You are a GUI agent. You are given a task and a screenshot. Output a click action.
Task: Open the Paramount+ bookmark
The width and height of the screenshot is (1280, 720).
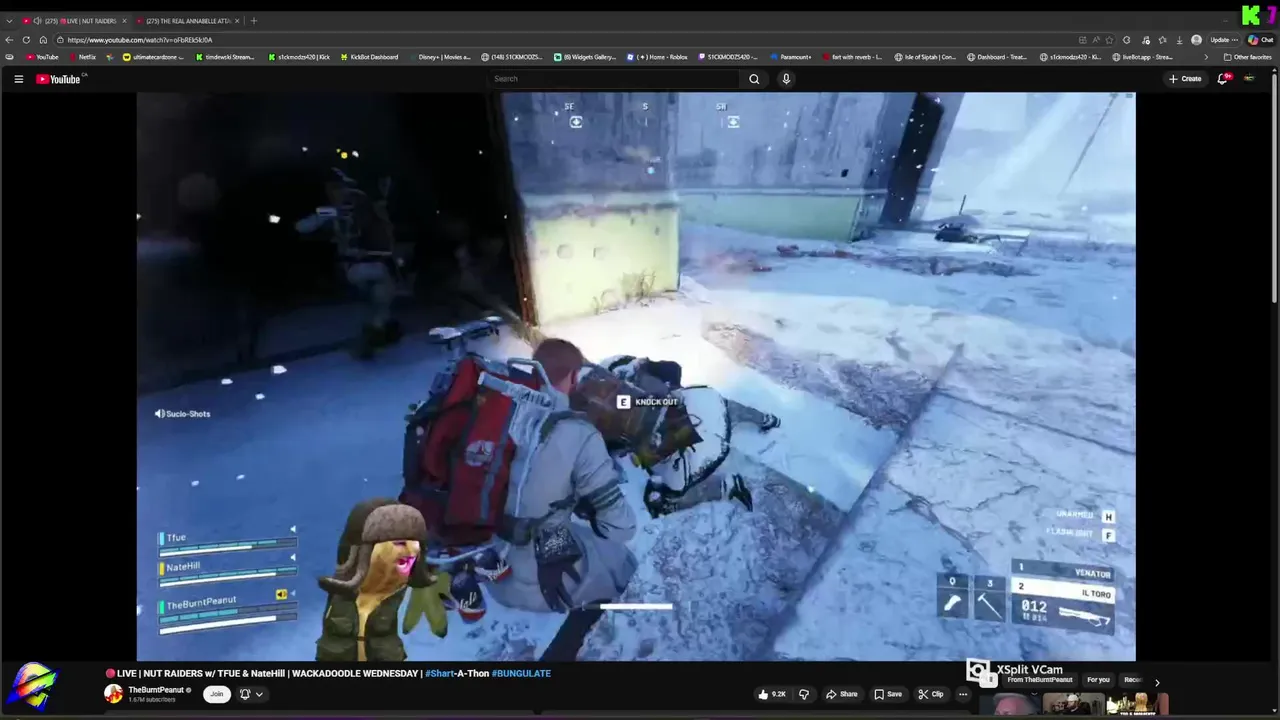pos(791,57)
